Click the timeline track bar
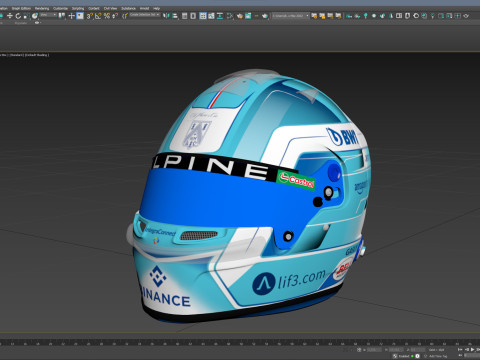Screen dimensions: 480x360 (240, 342)
